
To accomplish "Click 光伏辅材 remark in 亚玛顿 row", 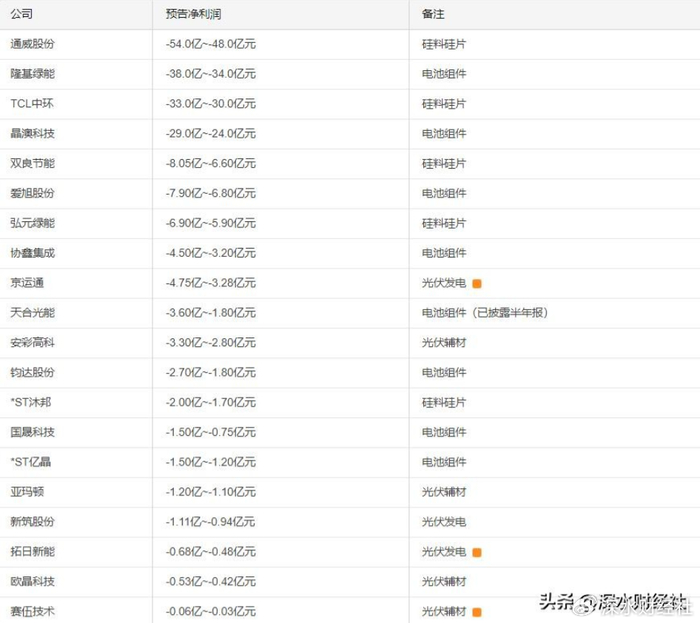I will (444, 492).
